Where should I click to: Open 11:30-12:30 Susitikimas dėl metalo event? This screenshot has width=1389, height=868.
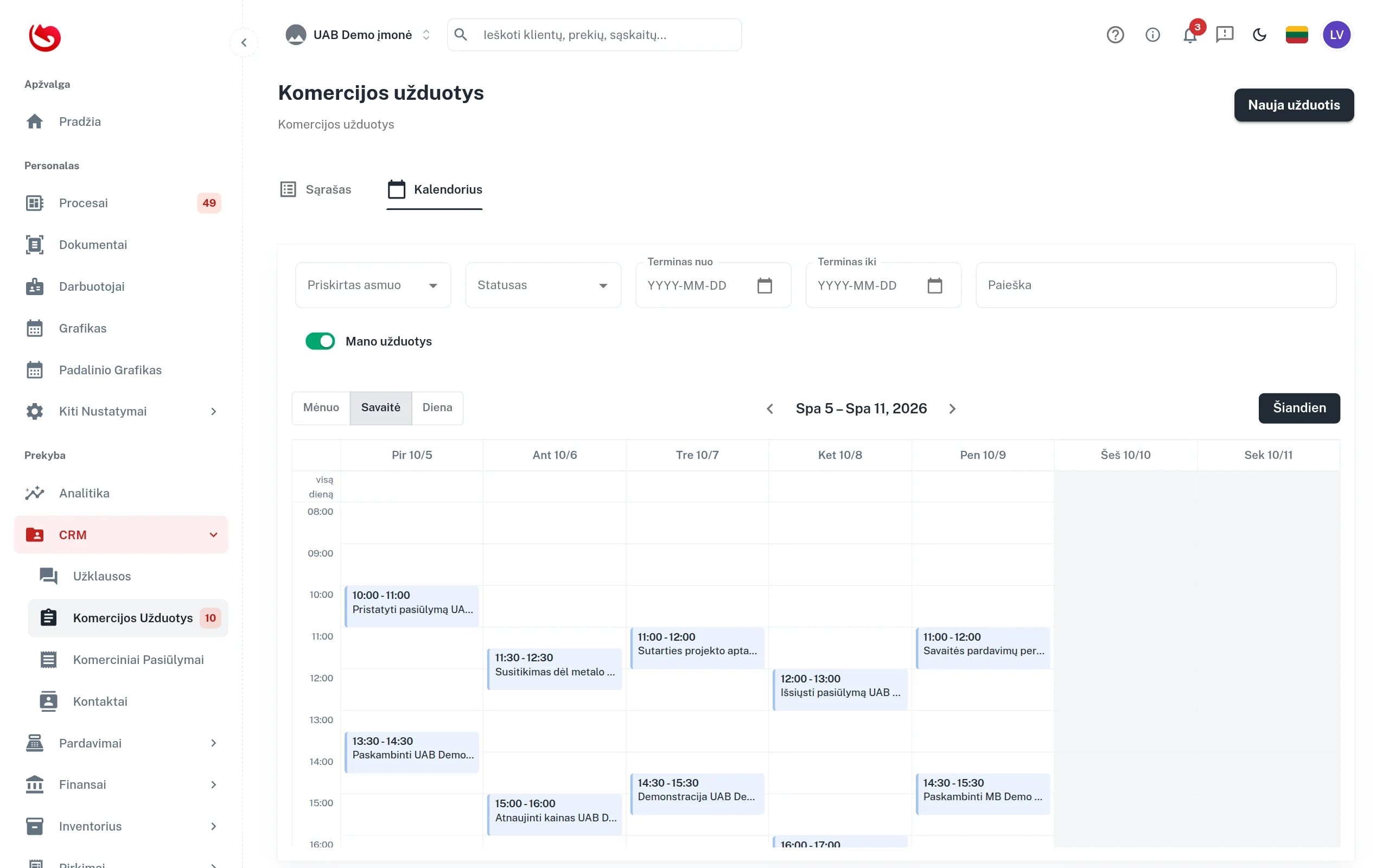tap(555, 669)
